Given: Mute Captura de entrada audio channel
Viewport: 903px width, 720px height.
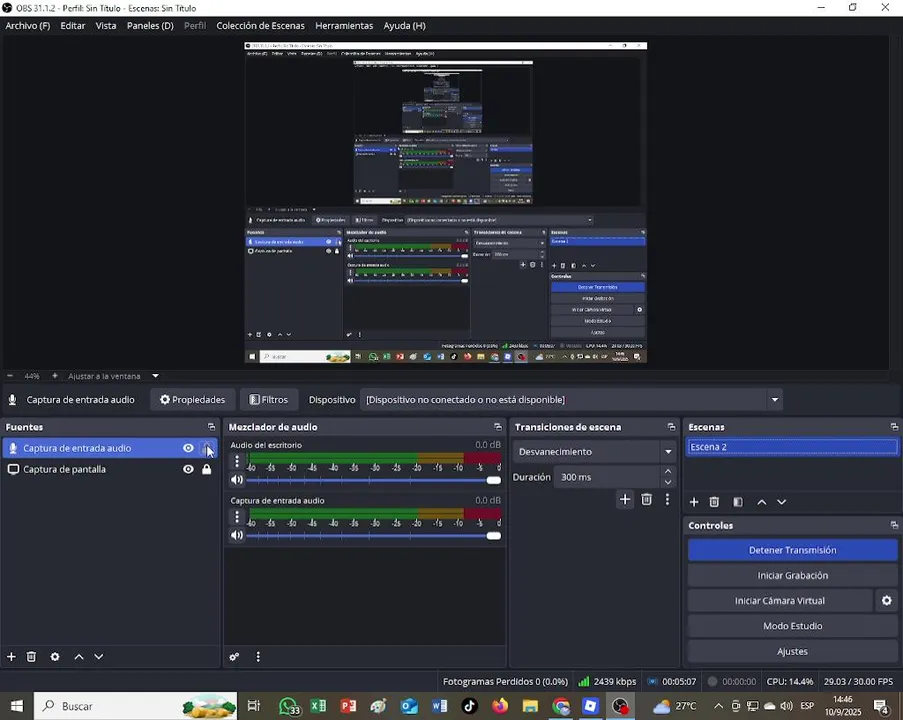Looking at the screenshot, I should click(x=237, y=535).
